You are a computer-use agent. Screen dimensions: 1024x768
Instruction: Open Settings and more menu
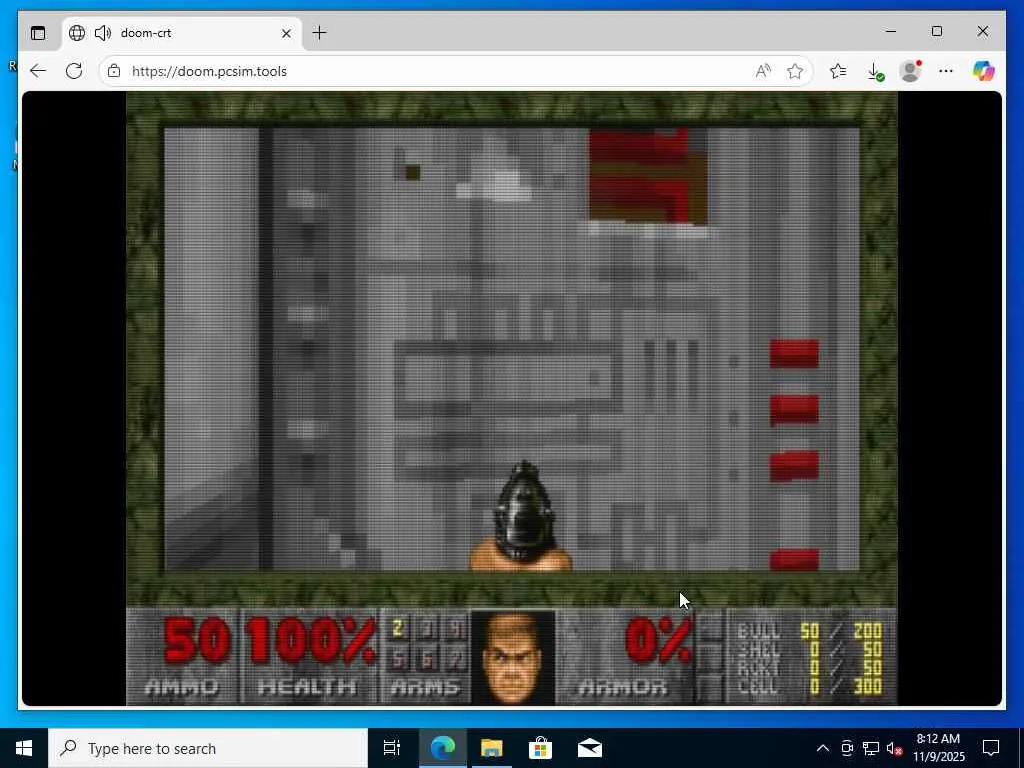click(x=946, y=71)
